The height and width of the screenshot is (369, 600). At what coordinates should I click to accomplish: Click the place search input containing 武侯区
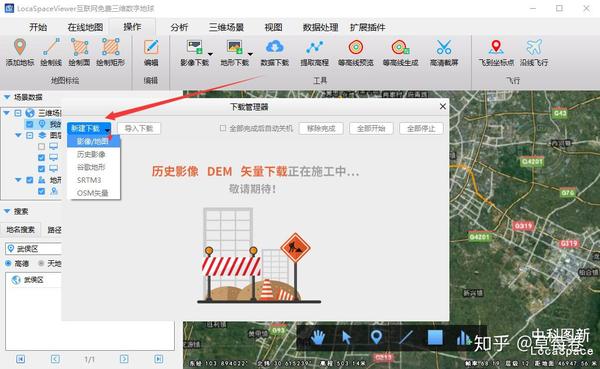click(33, 249)
